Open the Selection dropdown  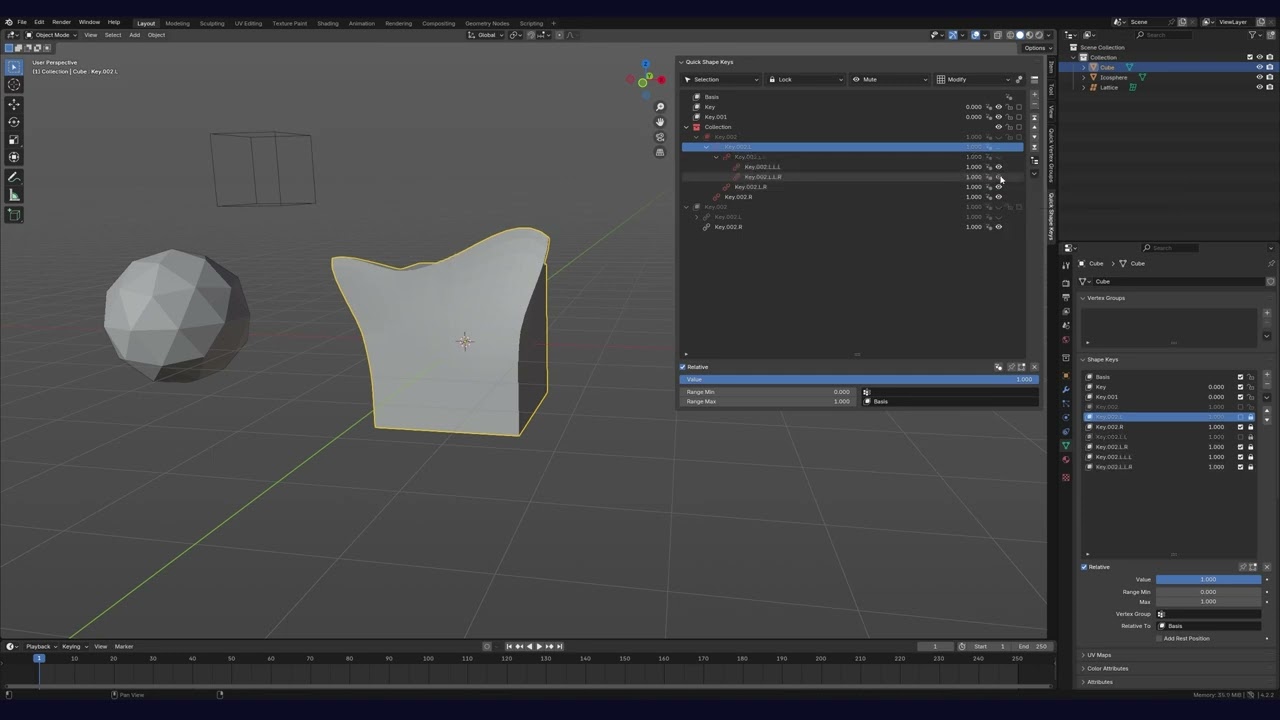[721, 79]
